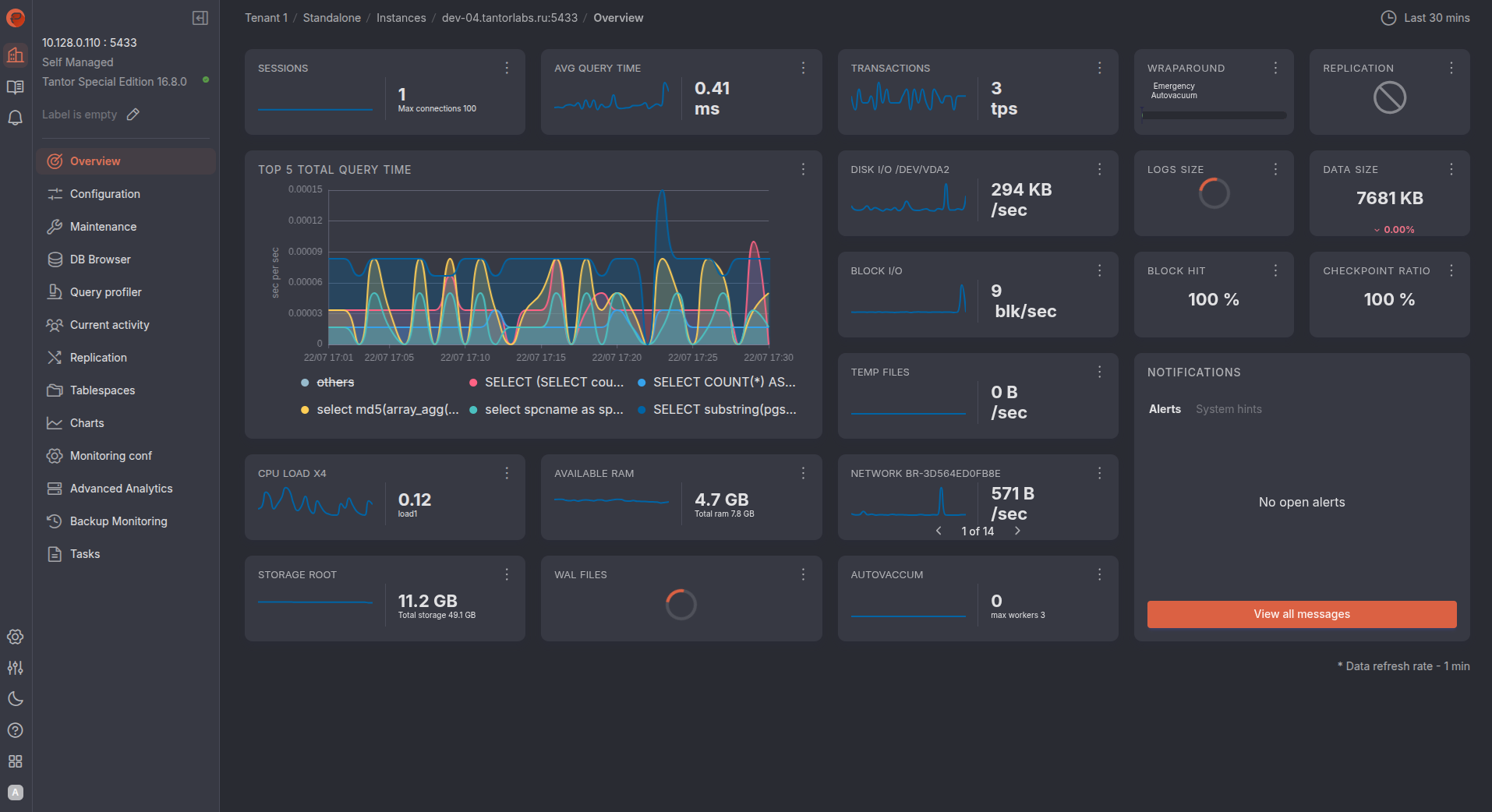
Task: Toggle 'select md5(array_agg(...' legend series
Action: pyautogui.click(x=380, y=410)
